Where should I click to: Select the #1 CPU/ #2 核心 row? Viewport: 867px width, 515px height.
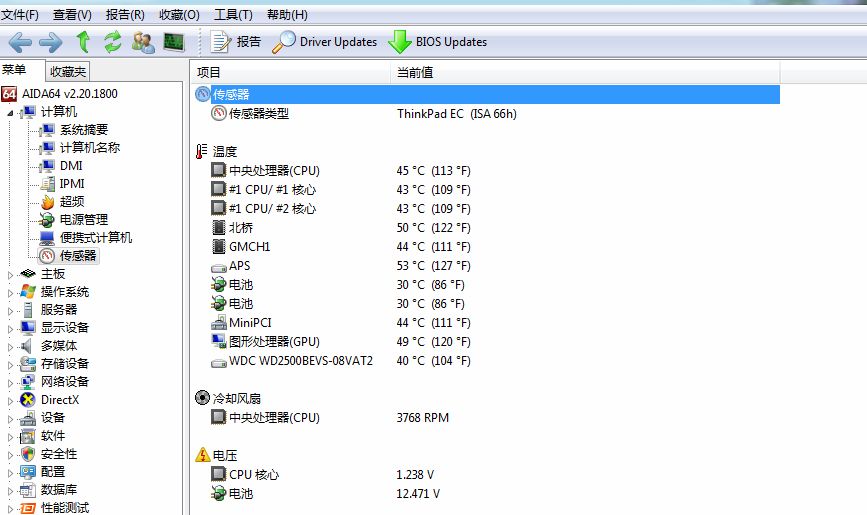(487, 209)
